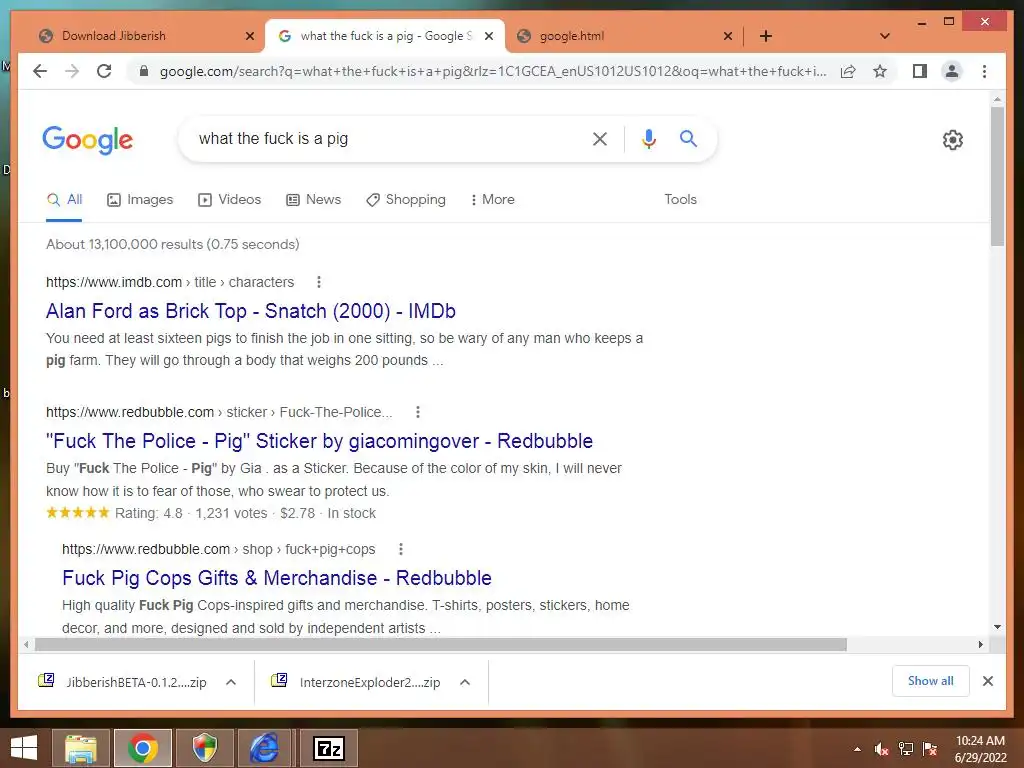Open Windows Start menu
This screenshot has width=1024, height=768.
[x=24, y=748]
